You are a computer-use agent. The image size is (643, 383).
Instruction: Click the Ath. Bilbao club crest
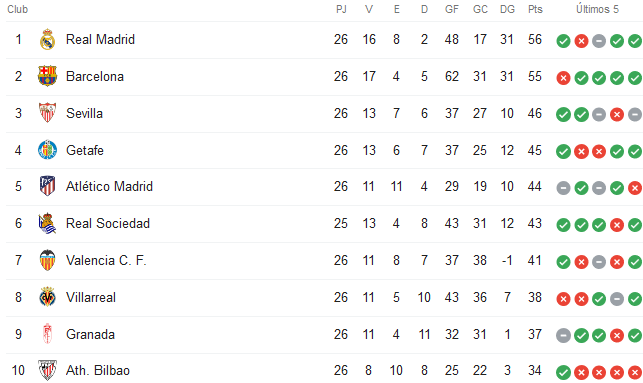(47, 370)
